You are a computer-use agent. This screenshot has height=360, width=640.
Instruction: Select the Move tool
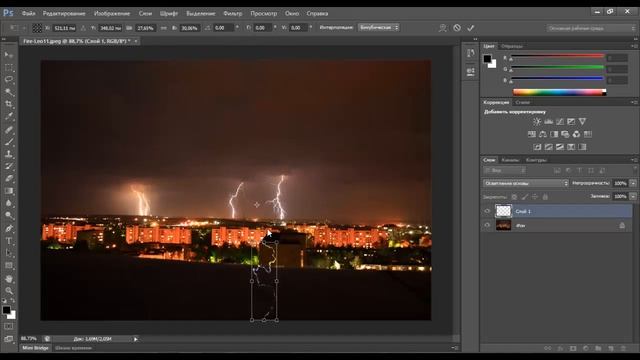9,54
